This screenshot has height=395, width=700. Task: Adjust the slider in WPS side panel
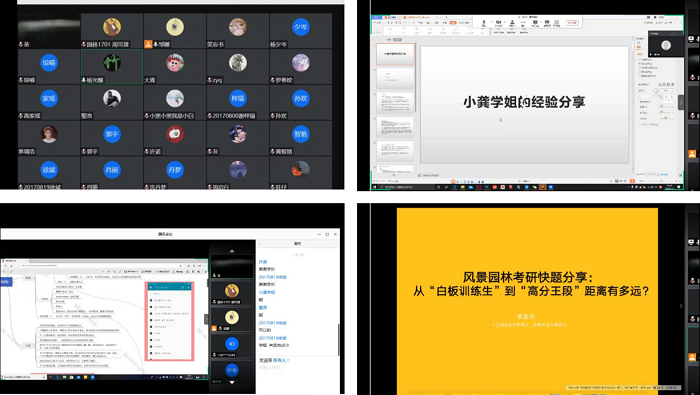point(666,118)
